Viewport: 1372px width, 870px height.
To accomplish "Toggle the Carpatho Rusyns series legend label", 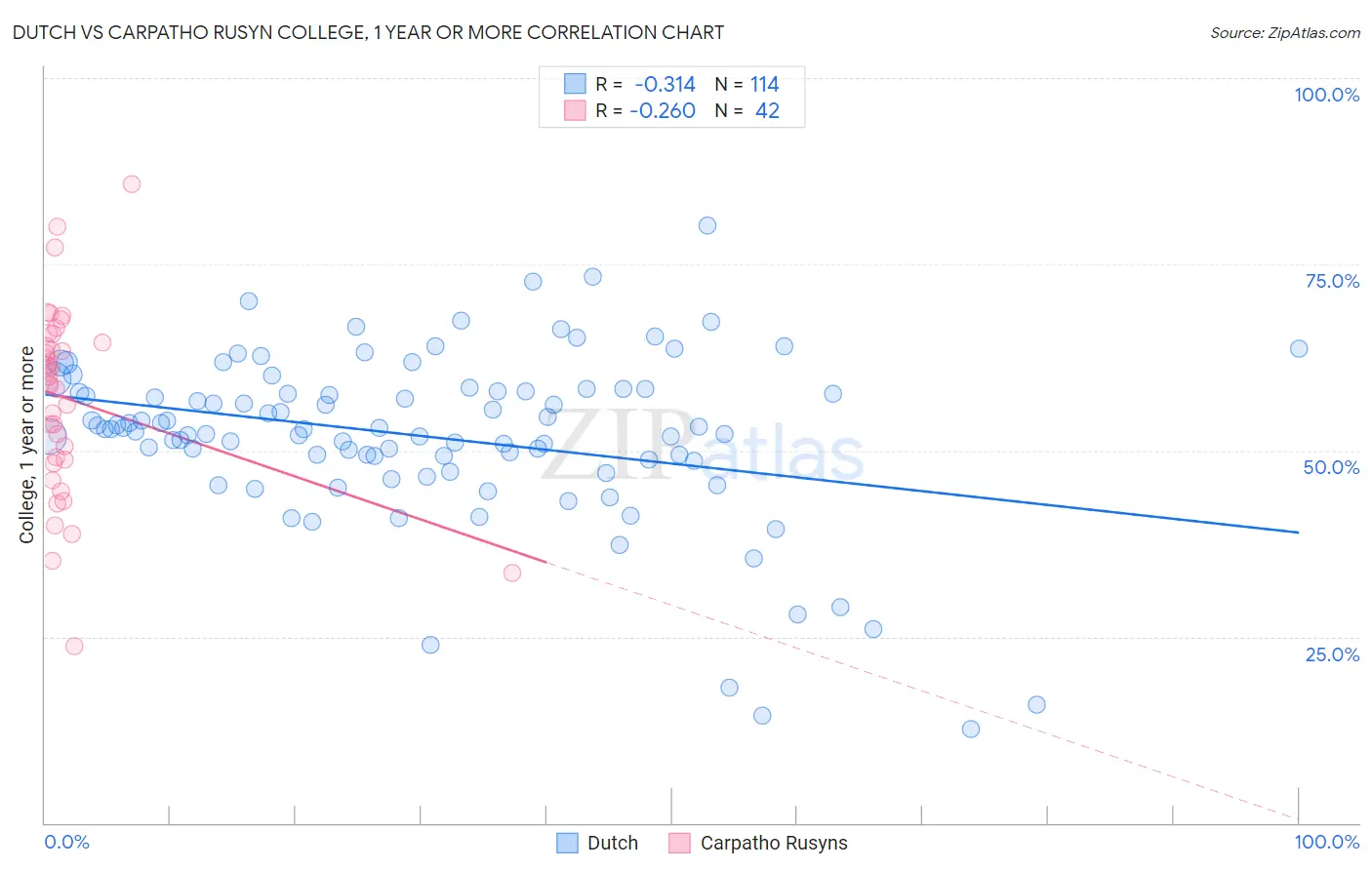I will tap(774, 843).
